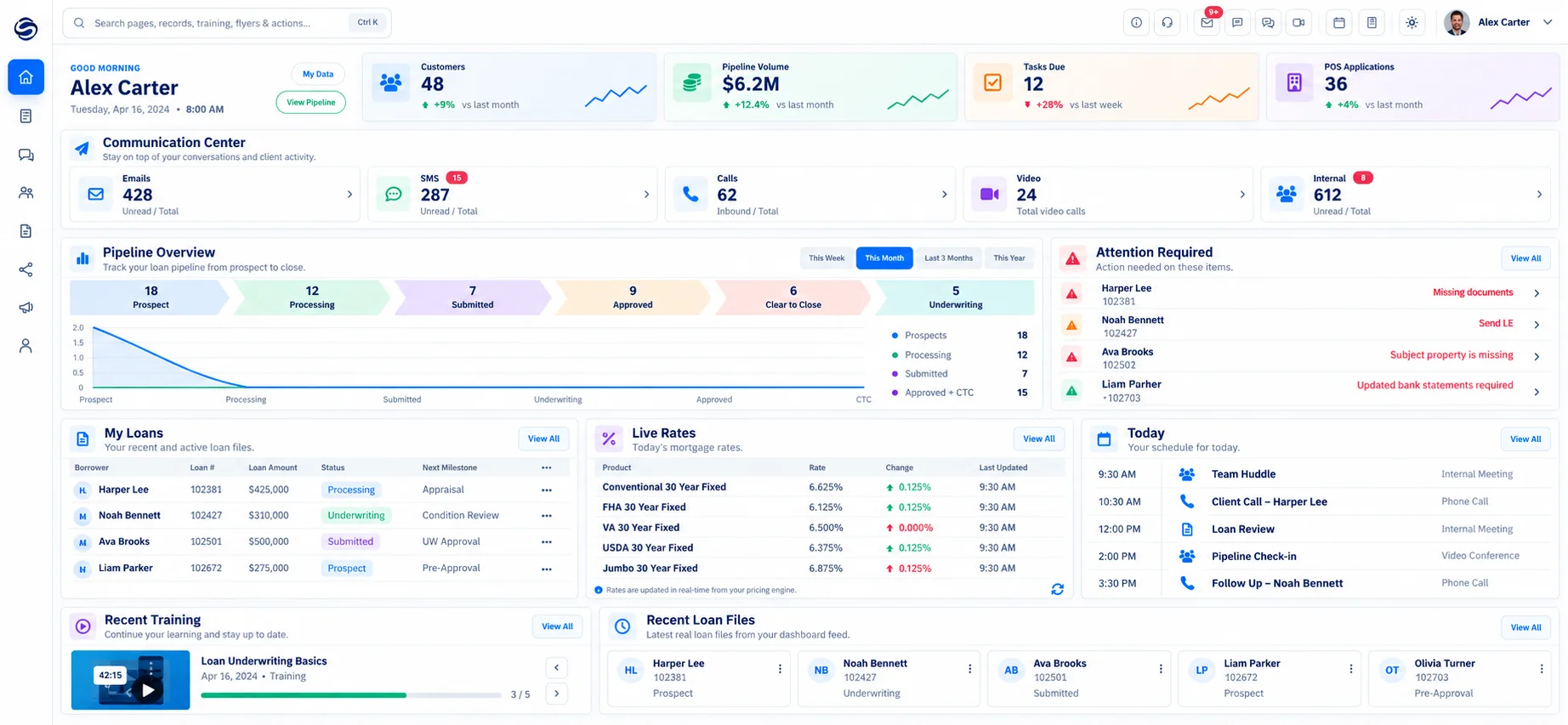This screenshot has height=725, width=1568.
Task: Open the megaphone marketing icon in sidebar
Action: click(26, 308)
